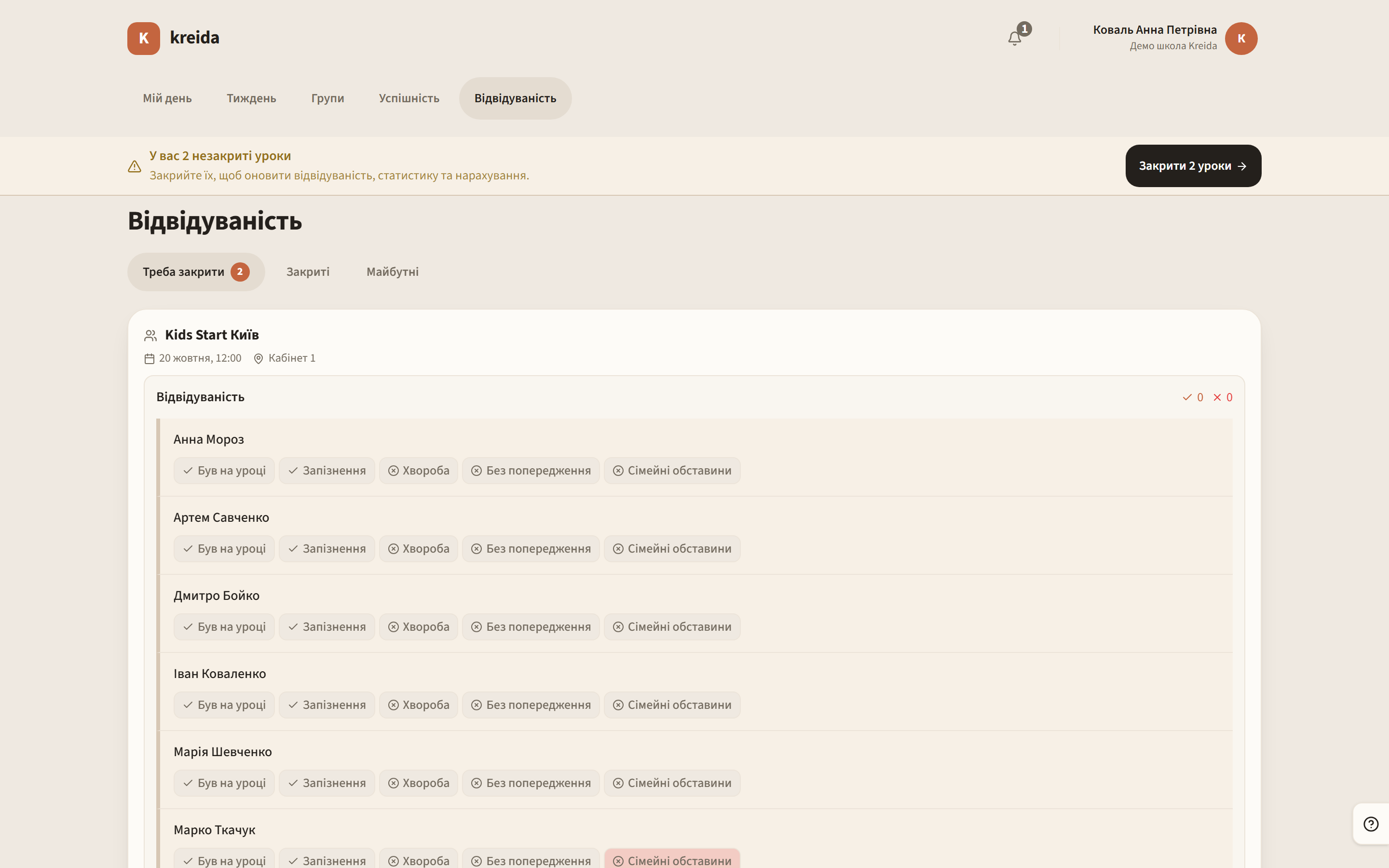Mark Дмитро Бойко as Хвороба
1389x868 pixels.
(x=419, y=627)
